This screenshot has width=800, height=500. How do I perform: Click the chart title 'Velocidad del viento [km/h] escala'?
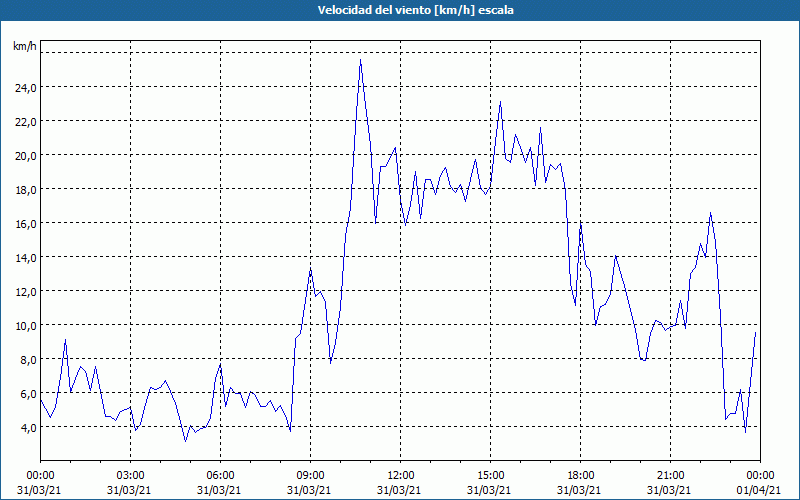coord(415,10)
